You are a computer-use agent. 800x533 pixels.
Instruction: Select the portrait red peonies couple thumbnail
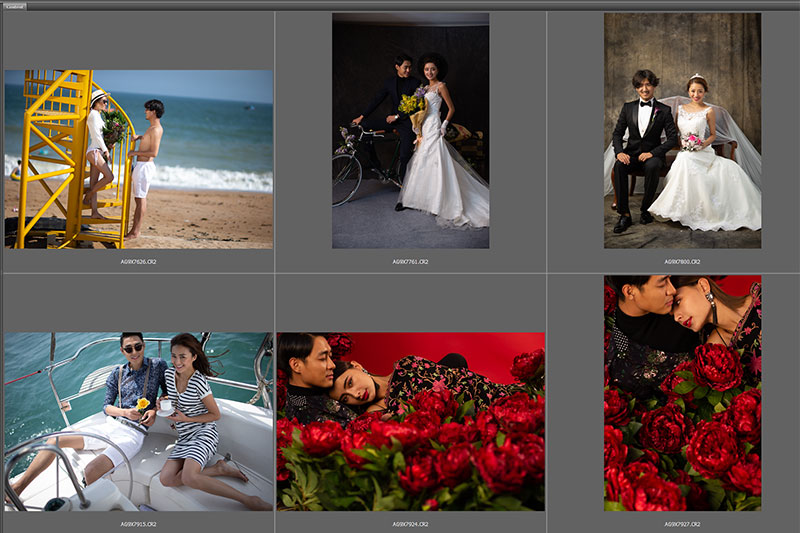tap(683, 393)
